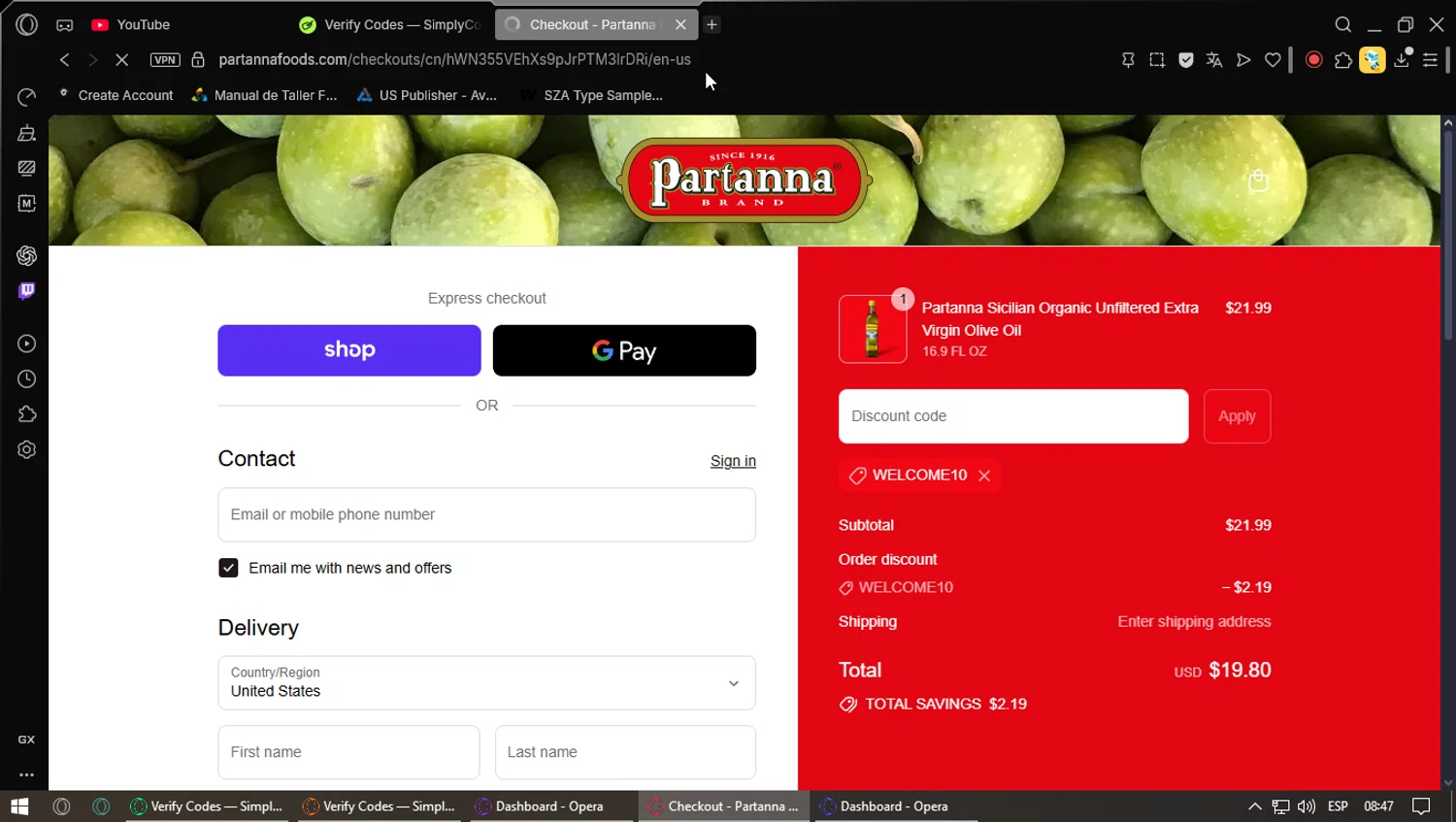The width and height of the screenshot is (1456, 822).
Task: Remove the WELCOME10 discount tag
Action: pyautogui.click(x=984, y=476)
